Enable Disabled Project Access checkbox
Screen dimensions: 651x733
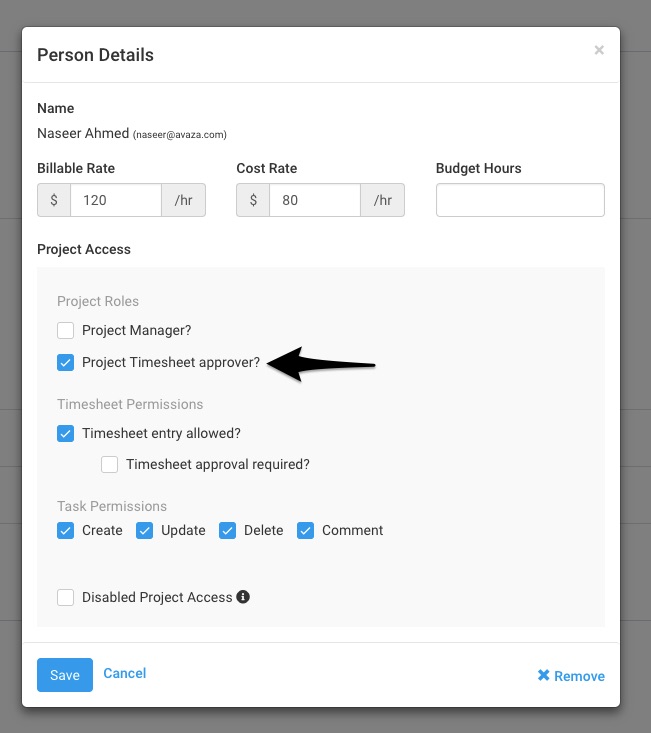point(65,597)
